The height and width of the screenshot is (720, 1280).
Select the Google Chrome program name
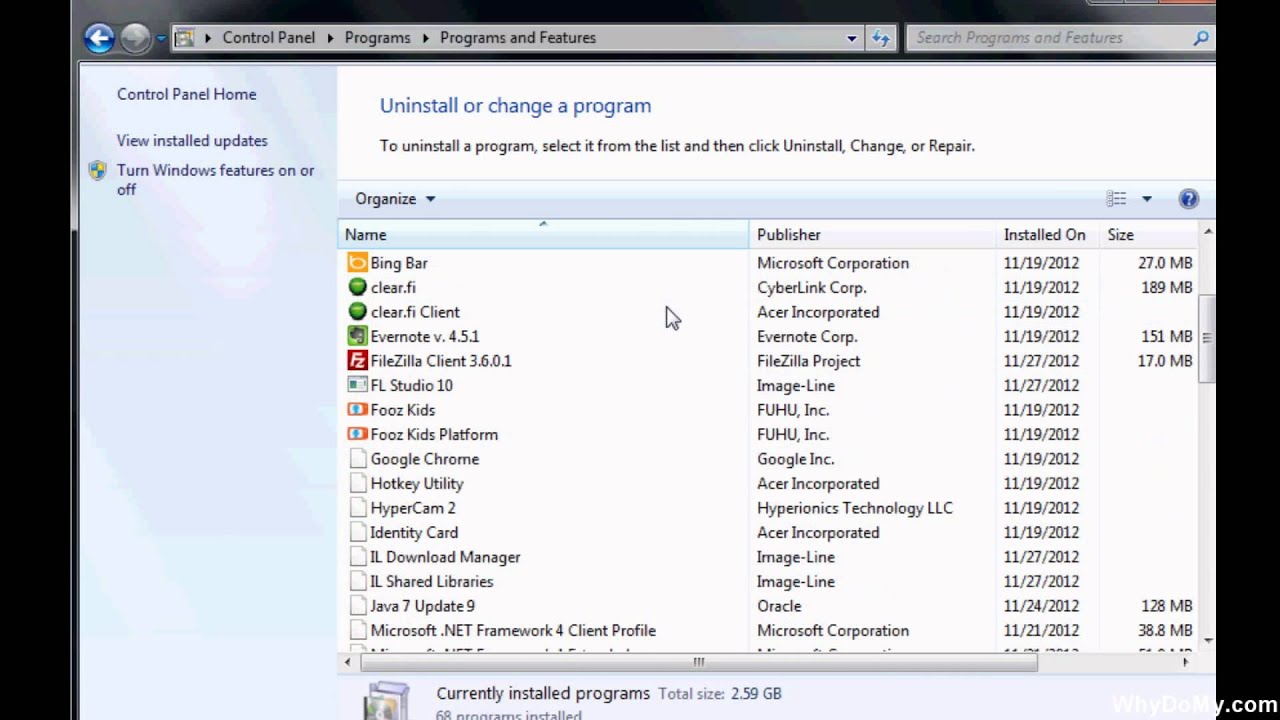pyautogui.click(x=425, y=459)
